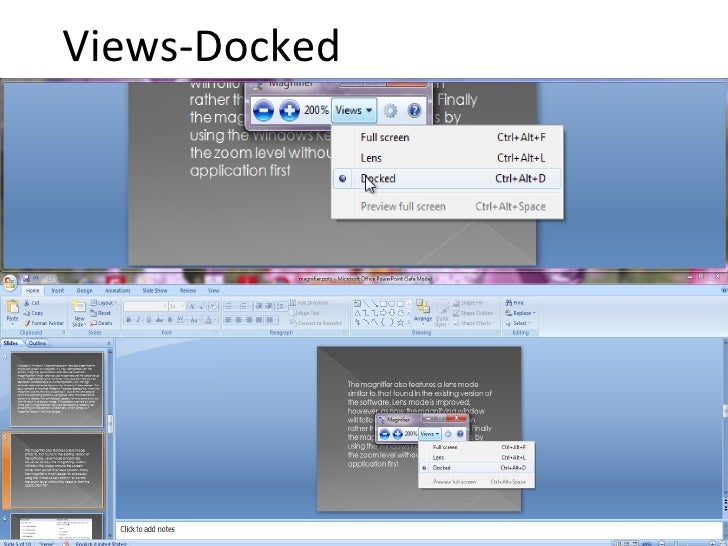Open Views dropdown in small Magnifier window
Image resolution: width=728 pixels, height=546 pixels.
pos(429,434)
